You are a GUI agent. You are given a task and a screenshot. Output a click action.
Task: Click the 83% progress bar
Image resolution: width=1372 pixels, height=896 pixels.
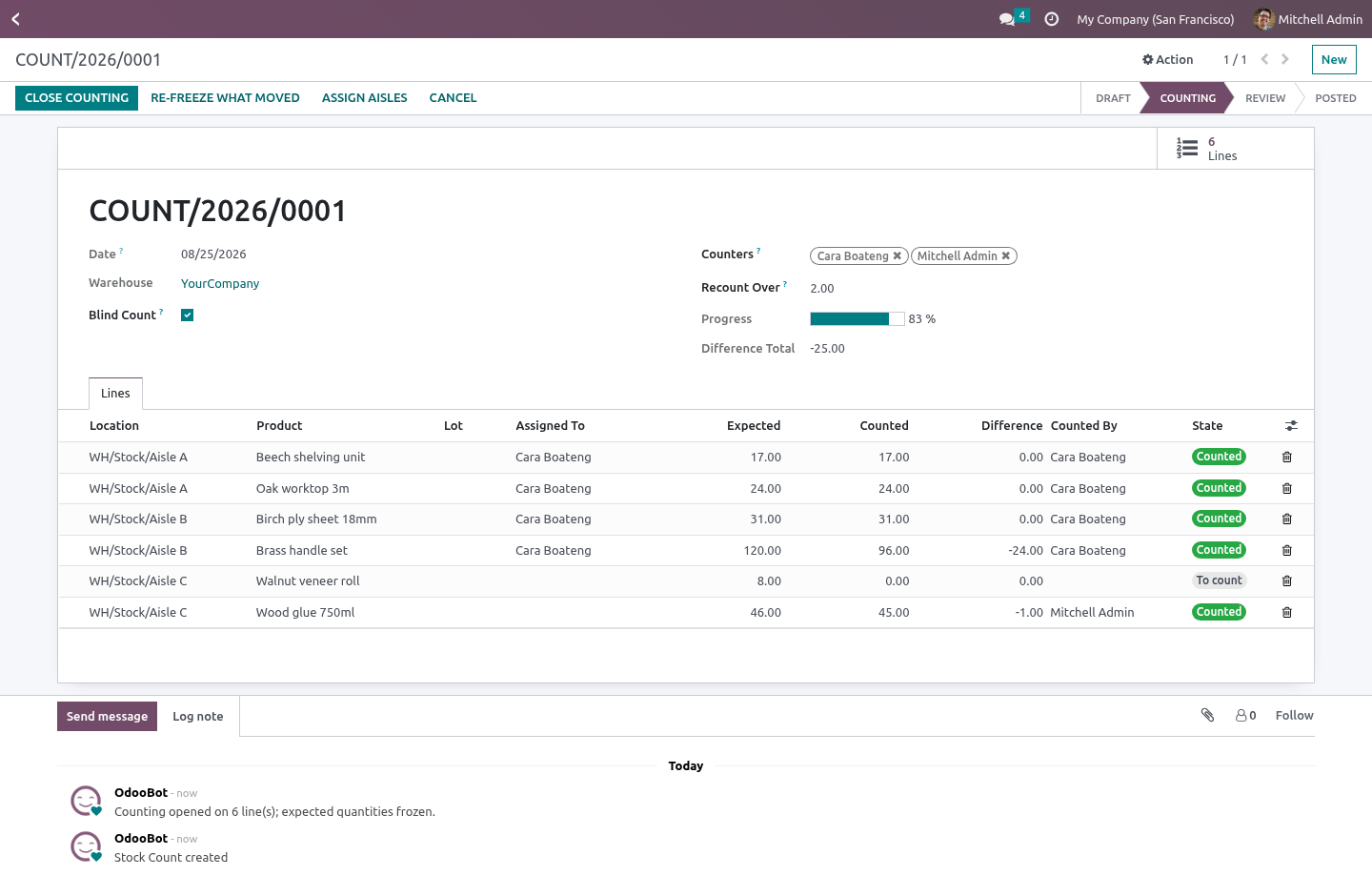pyautogui.click(x=857, y=319)
